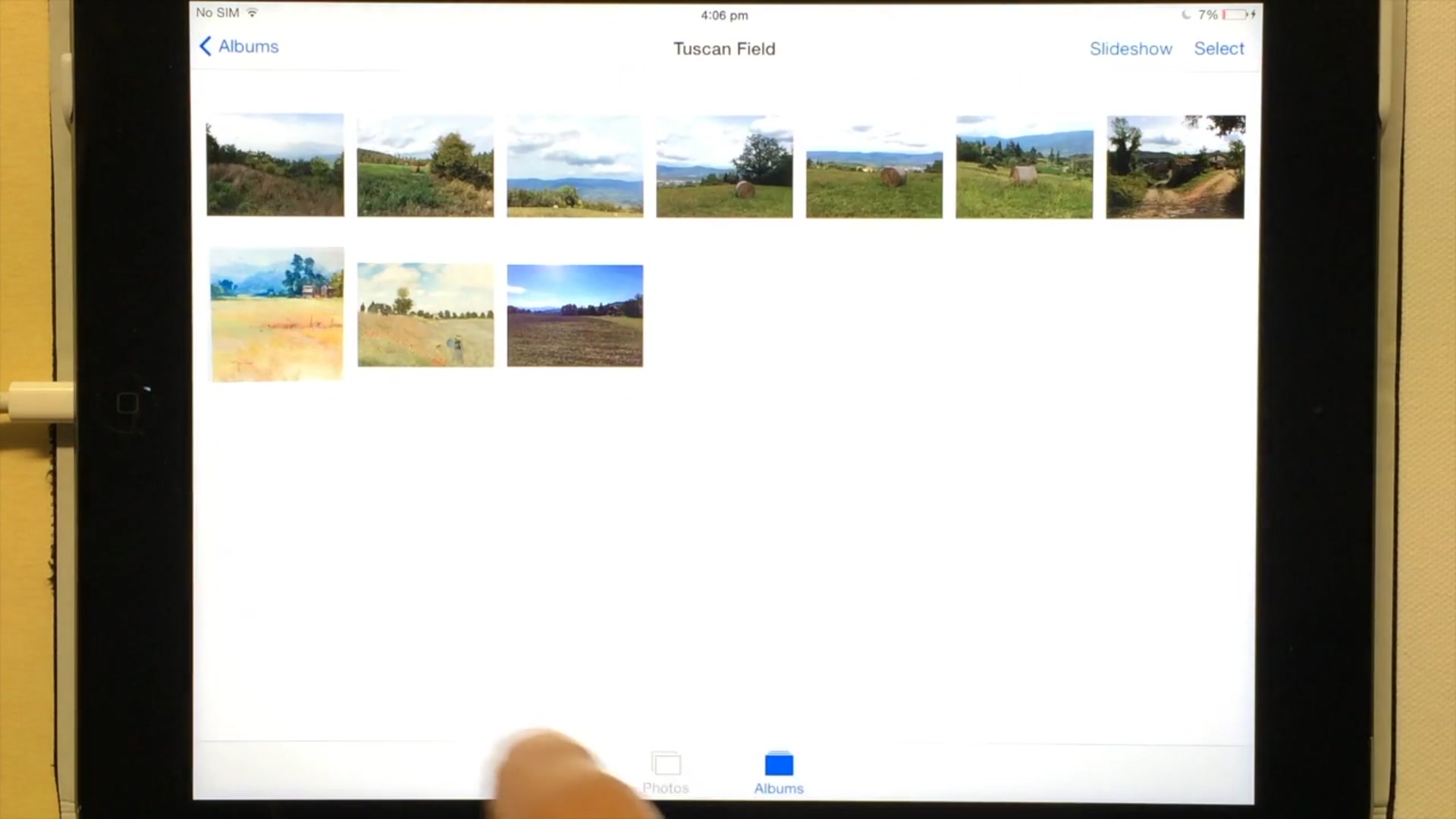Tap the 4:06 pm clock in status bar
The width and height of the screenshot is (1456, 819).
(724, 15)
